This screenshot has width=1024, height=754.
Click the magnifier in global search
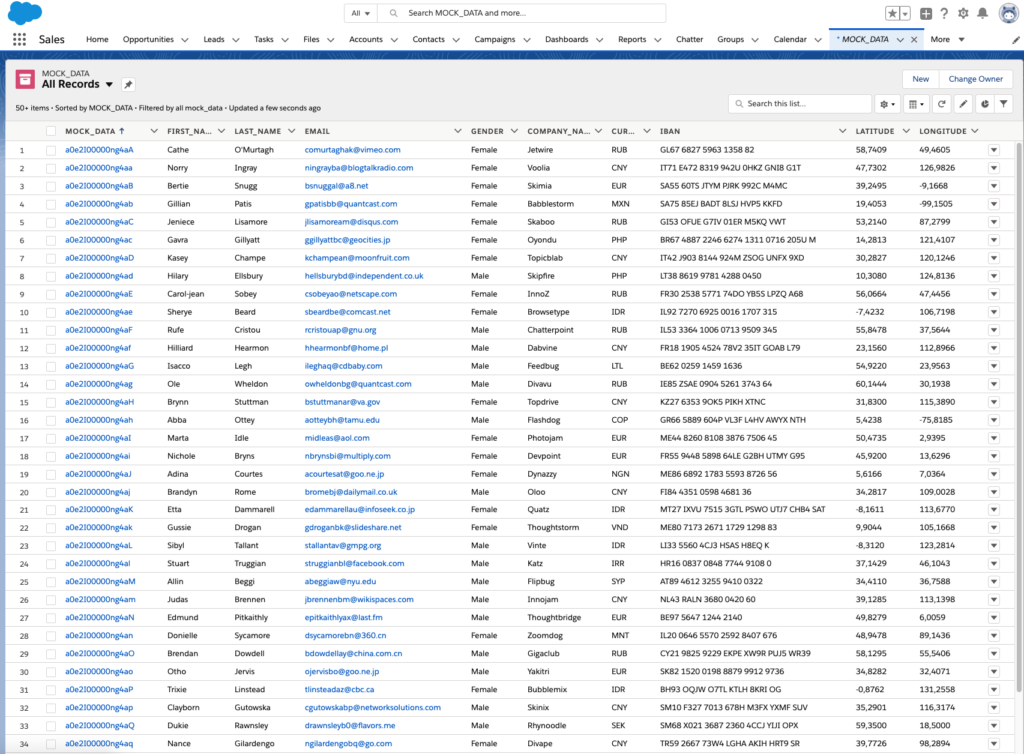pyautogui.click(x=393, y=13)
